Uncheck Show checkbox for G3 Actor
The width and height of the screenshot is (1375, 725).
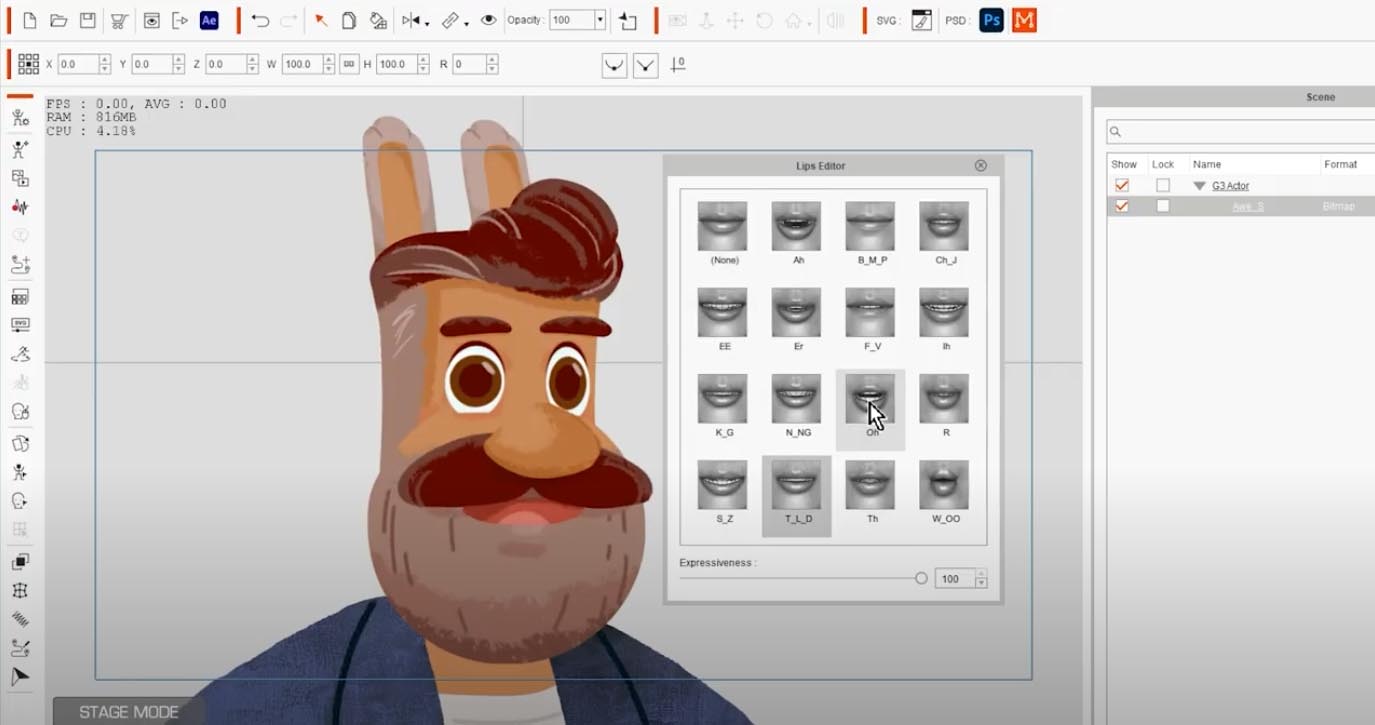point(1122,186)
